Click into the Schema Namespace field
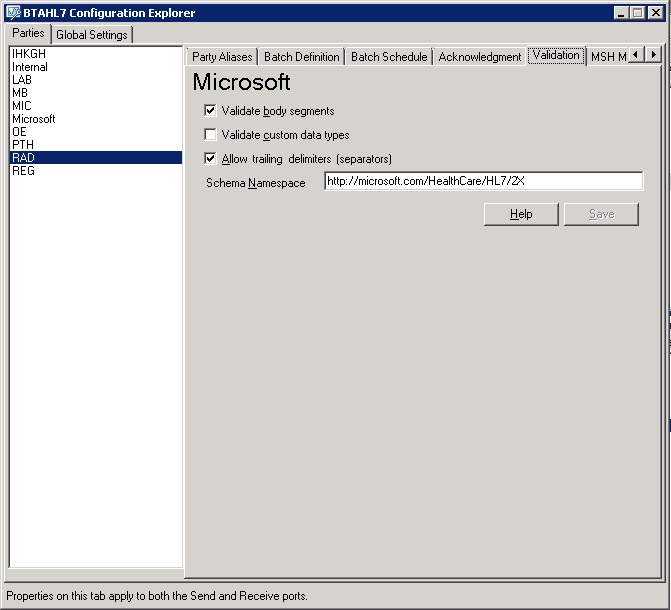671x610 pixels. coord(484,181)
